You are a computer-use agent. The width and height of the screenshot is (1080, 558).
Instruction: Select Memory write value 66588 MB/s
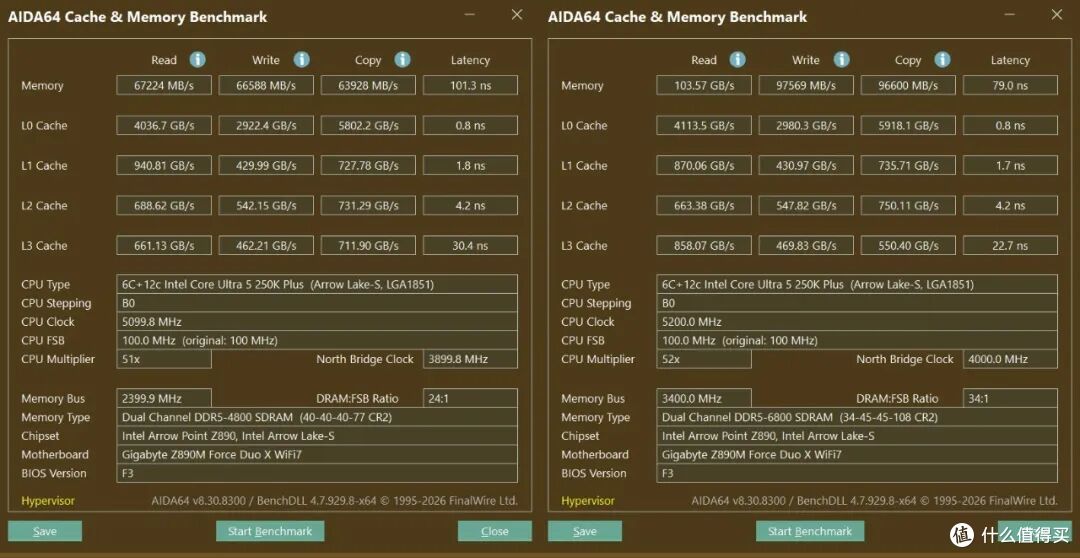click(266, 85)
